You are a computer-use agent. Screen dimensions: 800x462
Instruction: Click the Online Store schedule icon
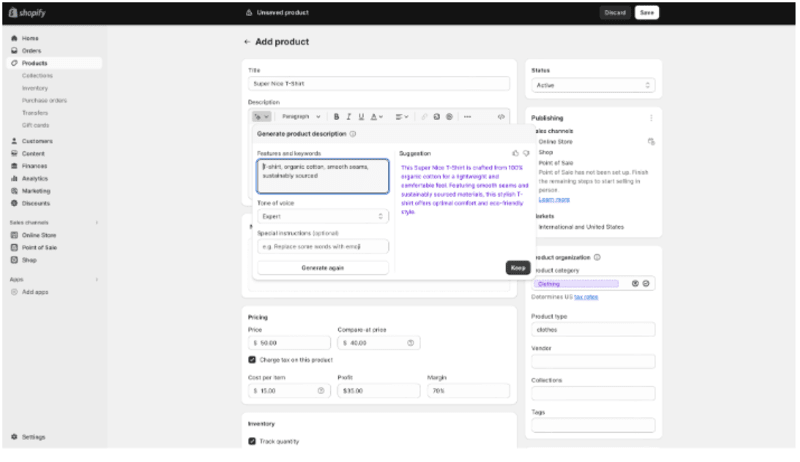(x=651, y=142)
